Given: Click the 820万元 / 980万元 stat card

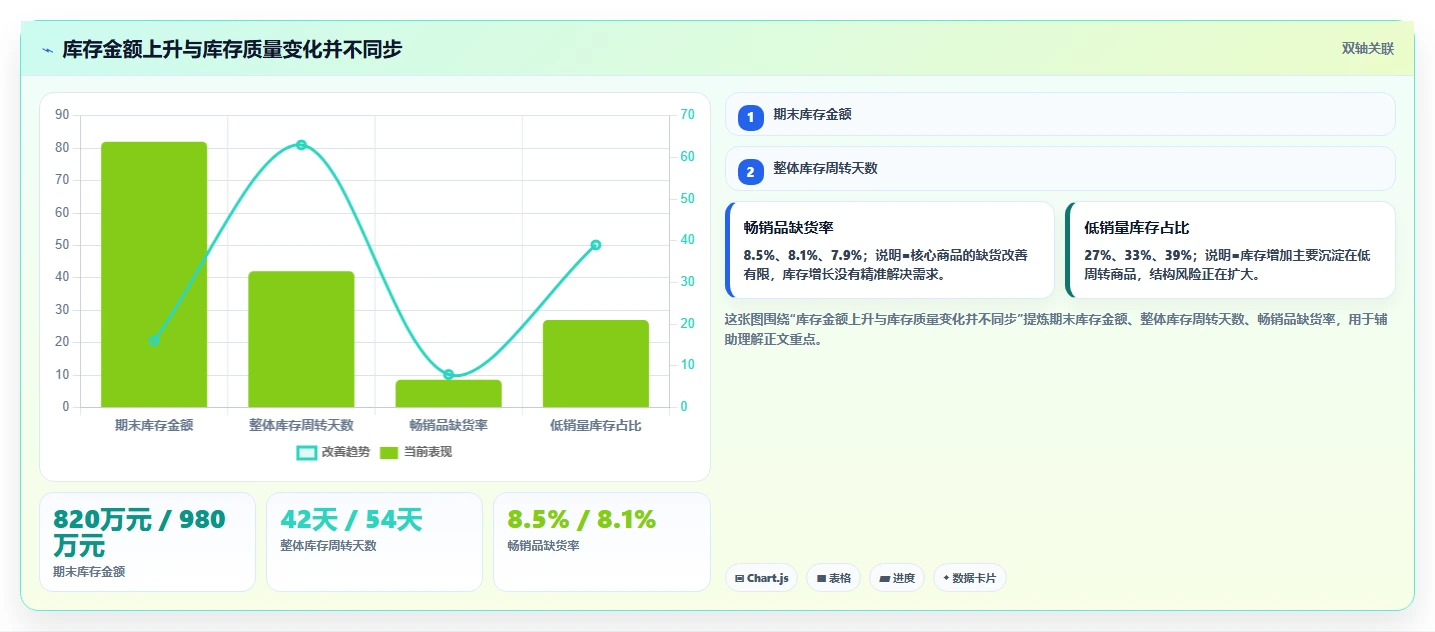Looking at the screenshot, I should [x=147, y=542].
